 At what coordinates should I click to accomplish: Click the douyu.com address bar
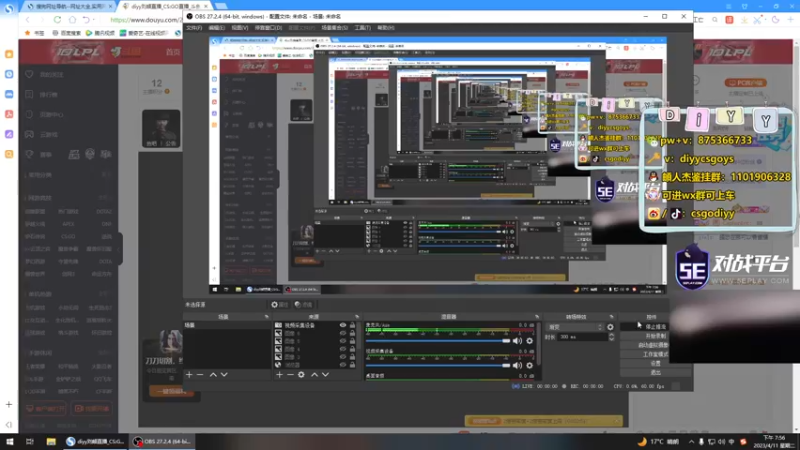144,19
